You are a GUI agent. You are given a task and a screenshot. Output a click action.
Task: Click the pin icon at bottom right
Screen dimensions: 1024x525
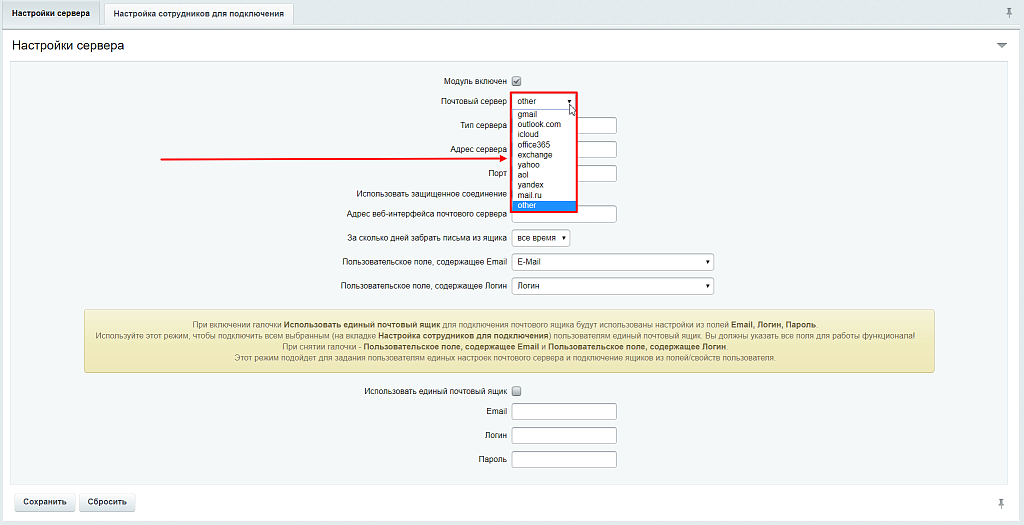click(x=1001, y=501)
